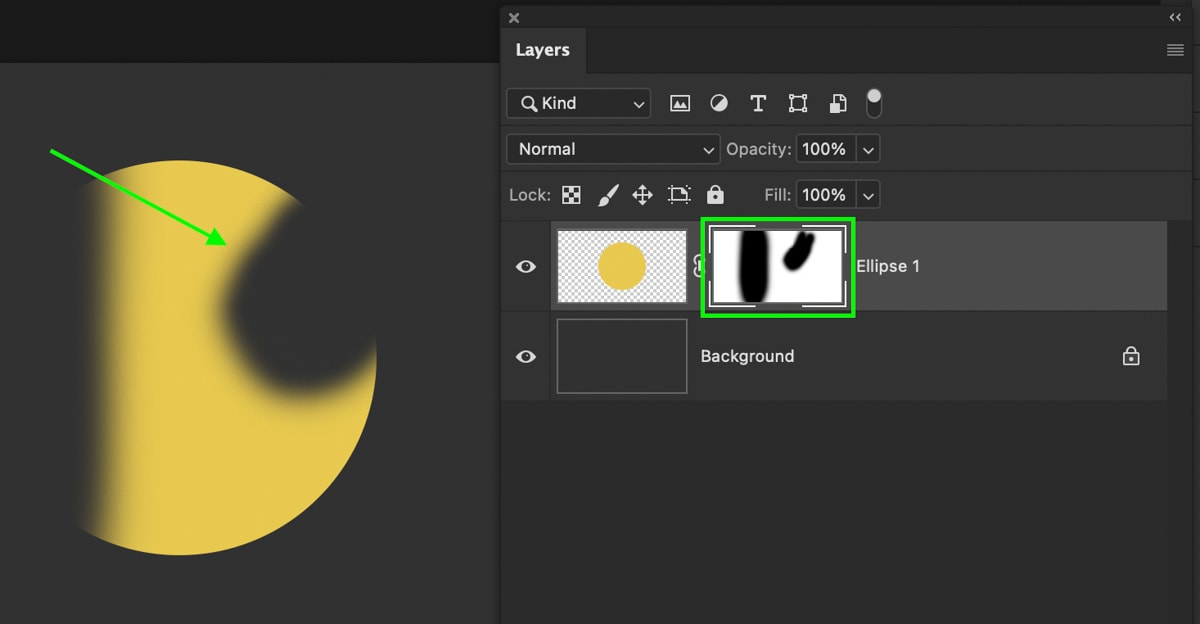The width and height of the screenshot is (1200, 624).
Task: Lock transparent pixels checkerboard icon
Action: coord(571,195)
